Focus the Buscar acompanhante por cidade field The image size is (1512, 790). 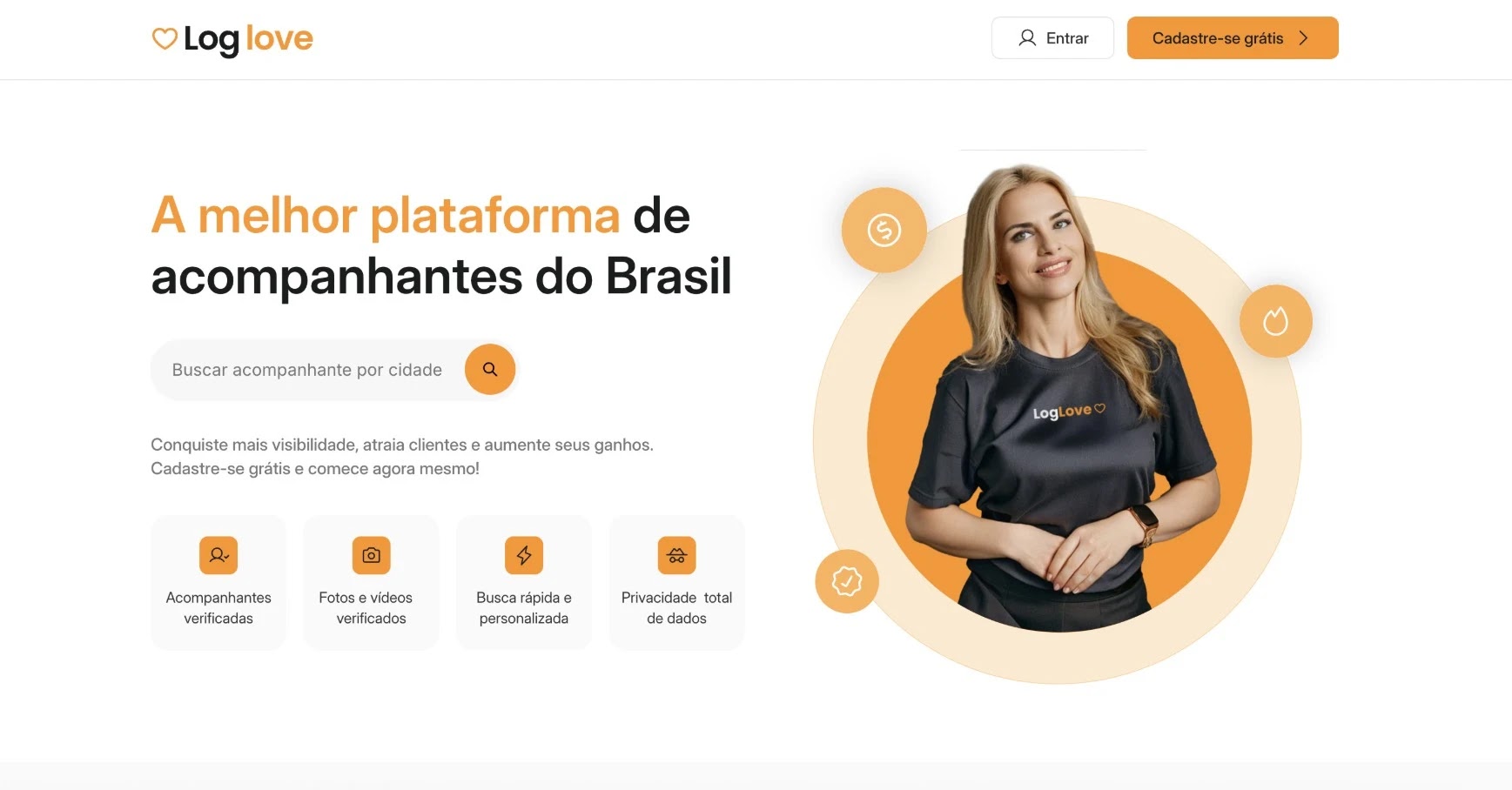[x=307, y=370]
